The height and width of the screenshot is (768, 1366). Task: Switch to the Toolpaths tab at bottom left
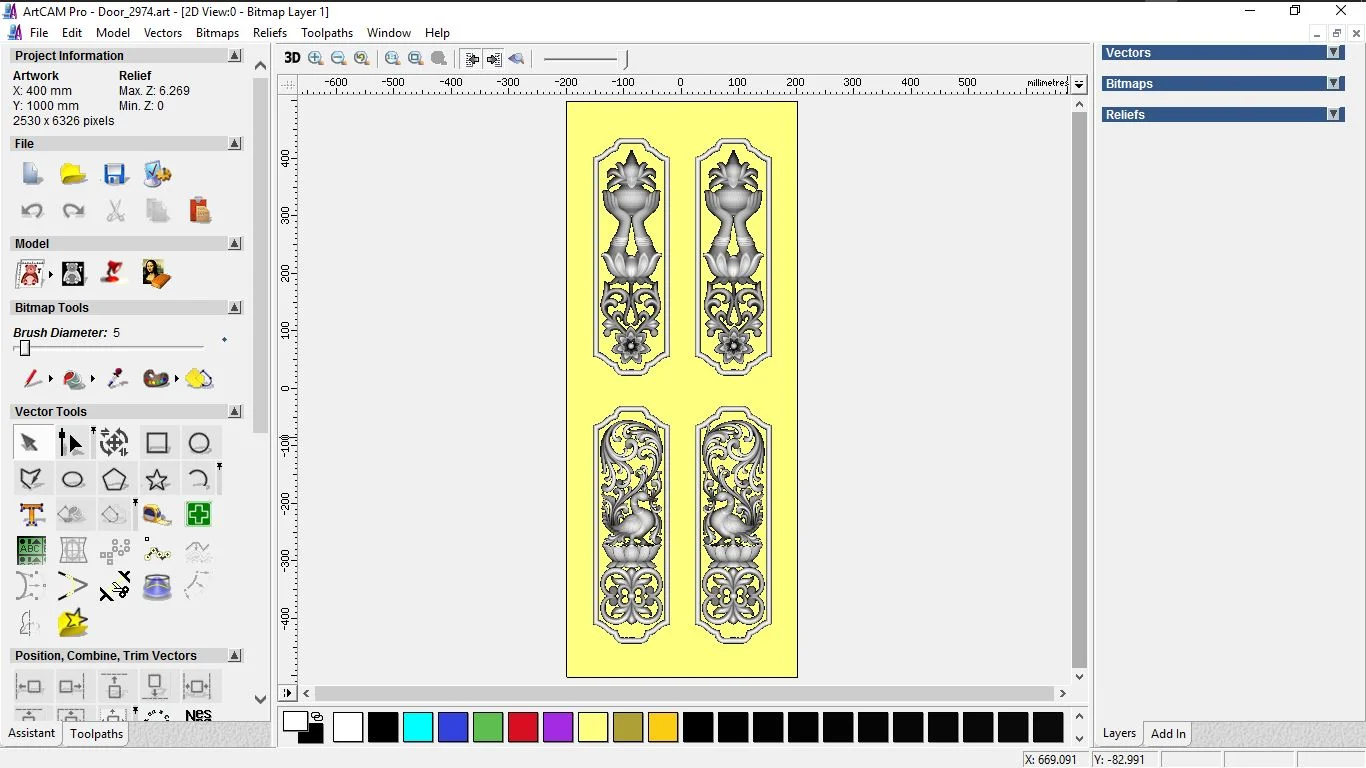click(96, 734)
